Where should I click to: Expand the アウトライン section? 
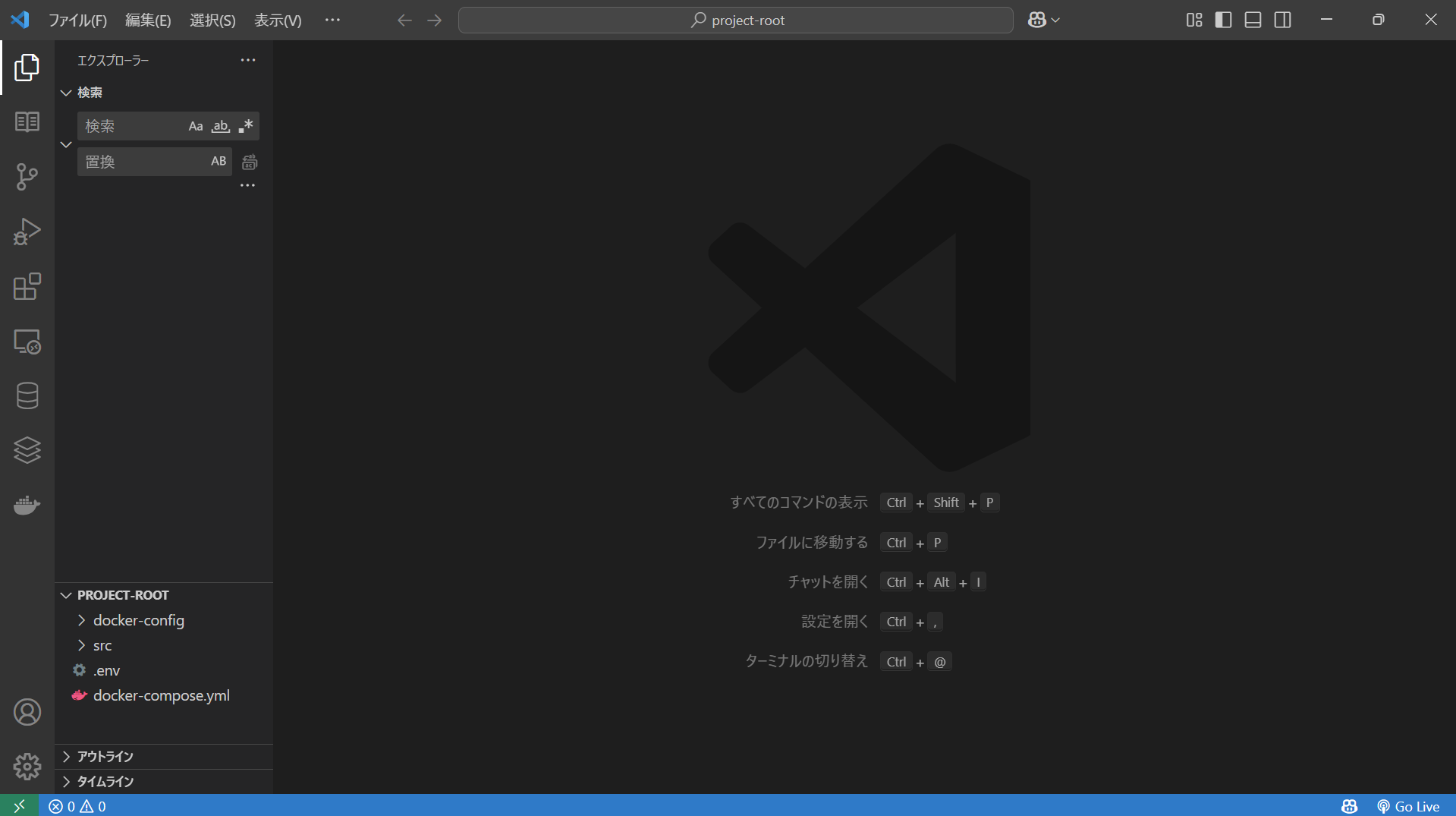tap(66, 757)
